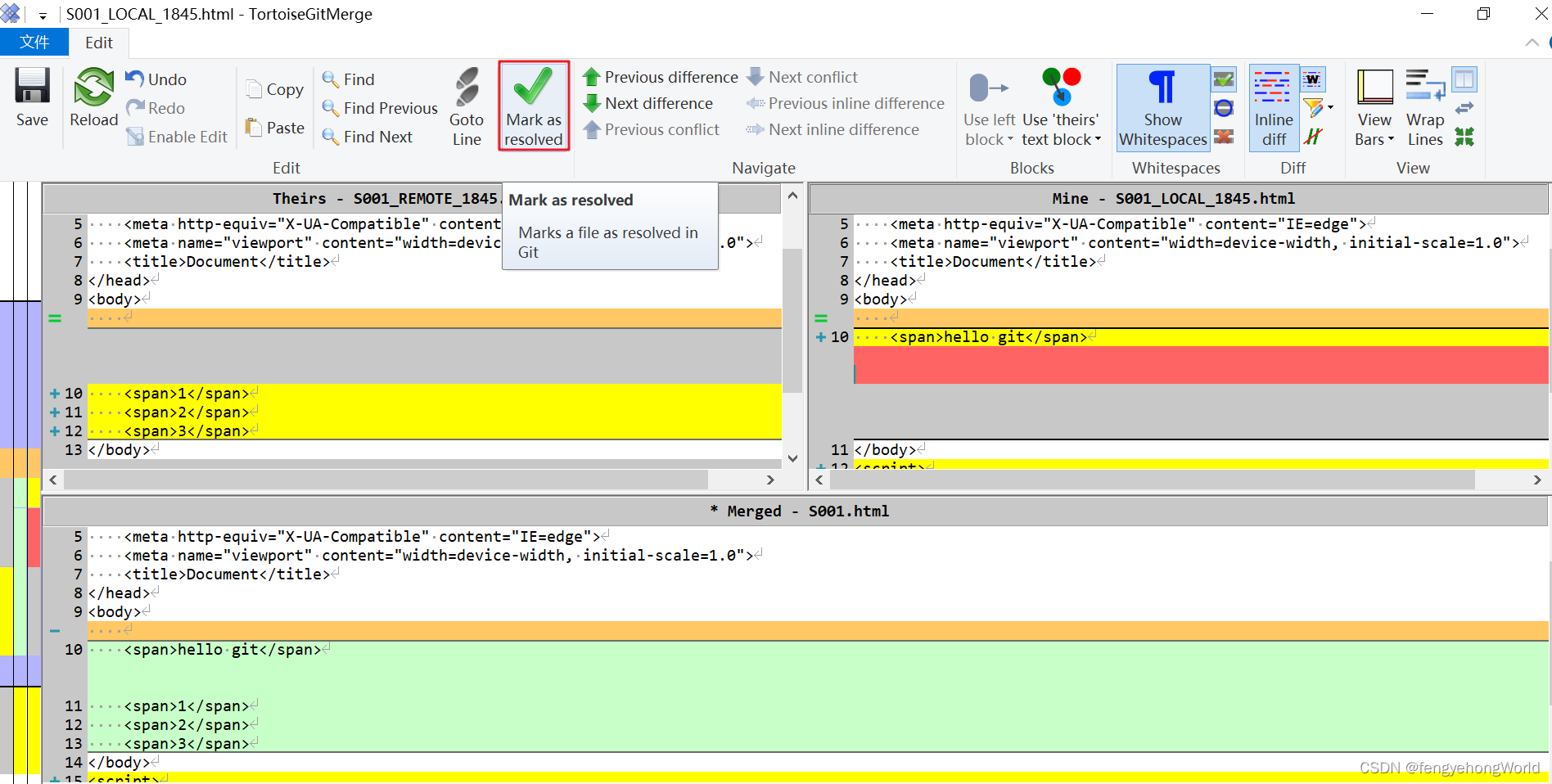Toggle ignore whitespace changes with the blue circle
Image resolution: width=1552 pixels, height=784 pixels.
(1224, 108)
